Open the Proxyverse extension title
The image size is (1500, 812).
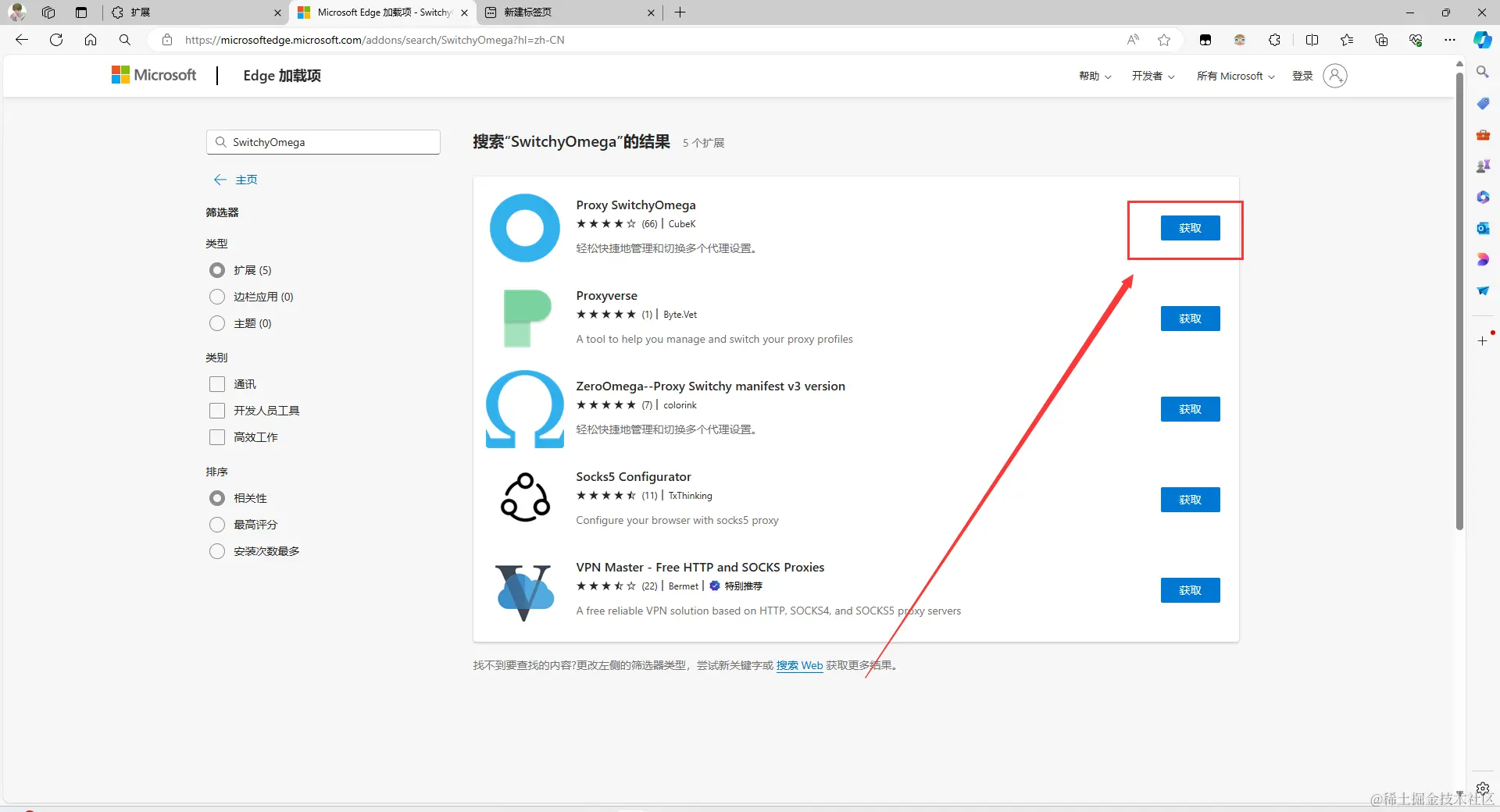[606, 295]
